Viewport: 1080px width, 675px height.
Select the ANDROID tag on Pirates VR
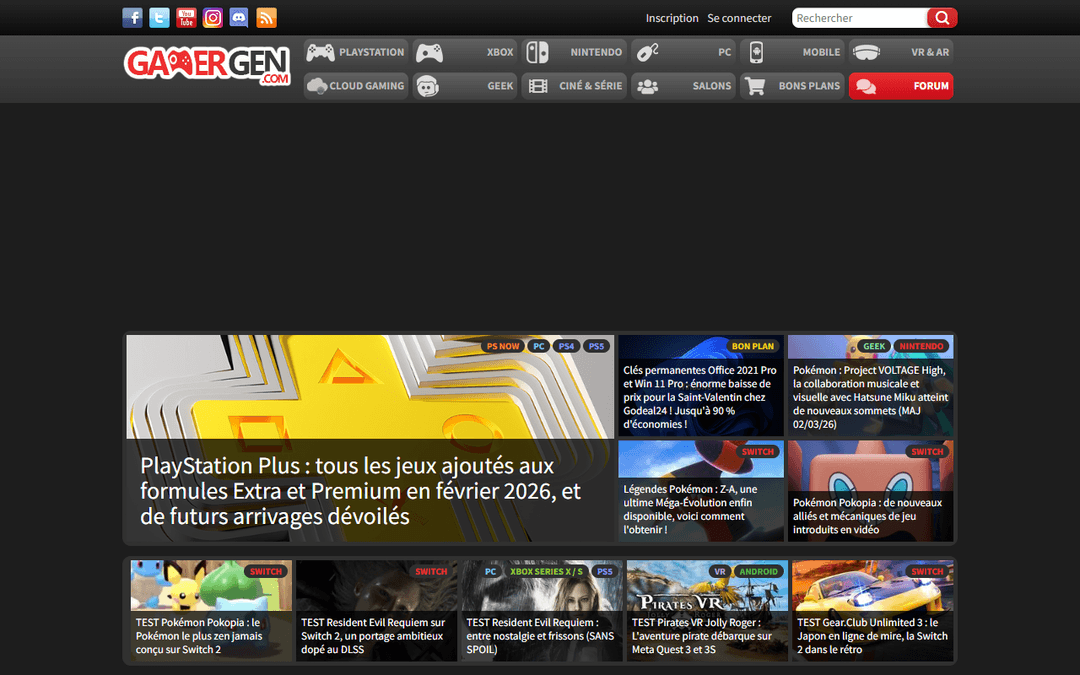[x=758, y=572]
